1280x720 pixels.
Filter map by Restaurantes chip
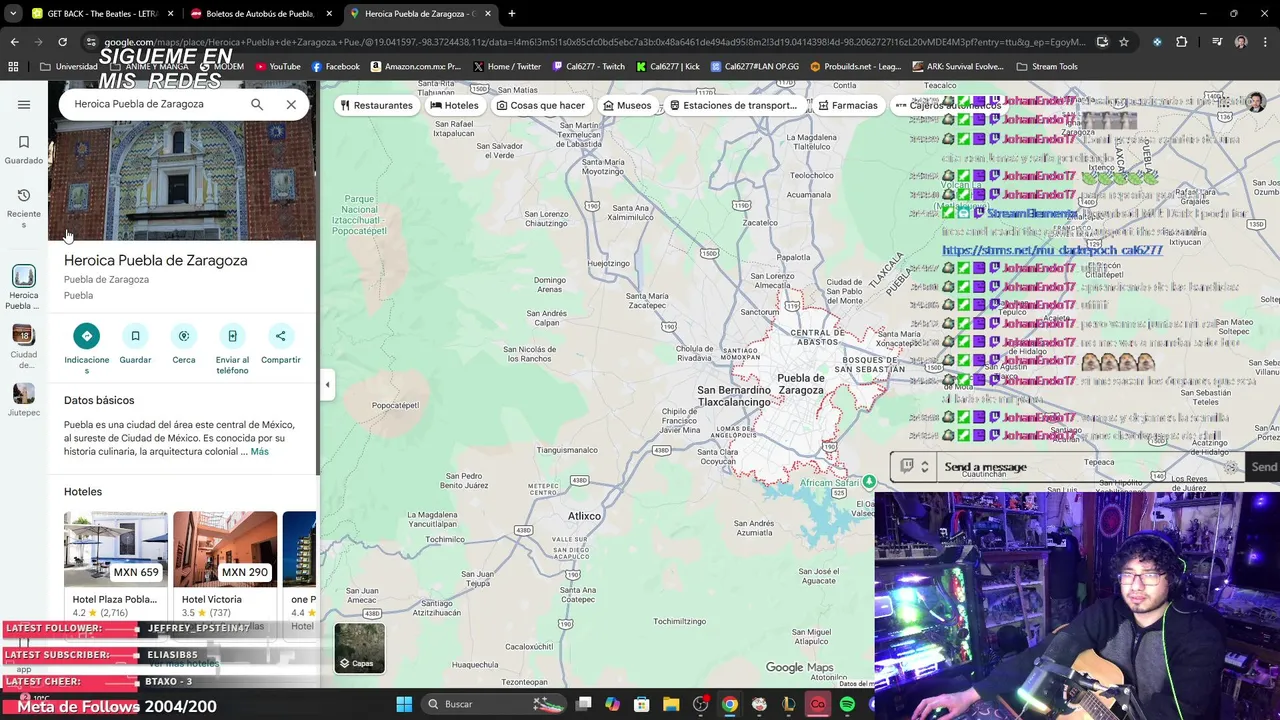(376, 105)
